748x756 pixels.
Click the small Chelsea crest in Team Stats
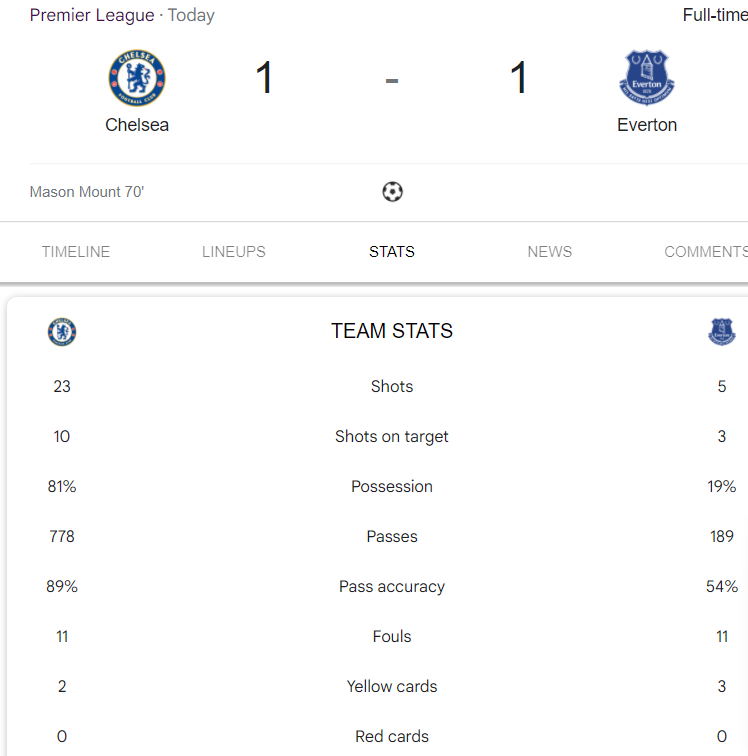coord(62,332)
